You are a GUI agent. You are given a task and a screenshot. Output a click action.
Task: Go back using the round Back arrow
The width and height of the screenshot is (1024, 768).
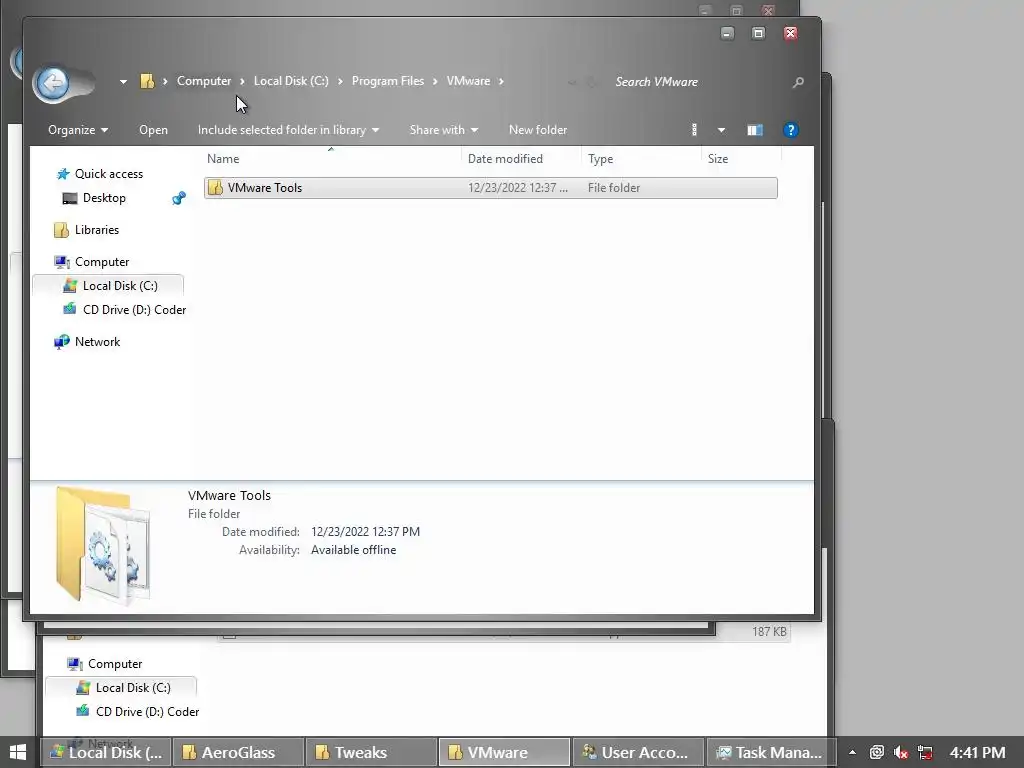tap(53, 83)
